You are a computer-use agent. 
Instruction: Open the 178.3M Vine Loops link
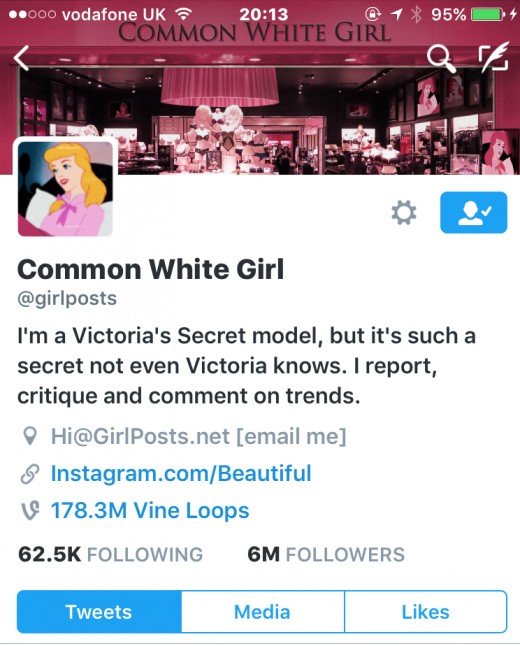[x=150, y=510]
